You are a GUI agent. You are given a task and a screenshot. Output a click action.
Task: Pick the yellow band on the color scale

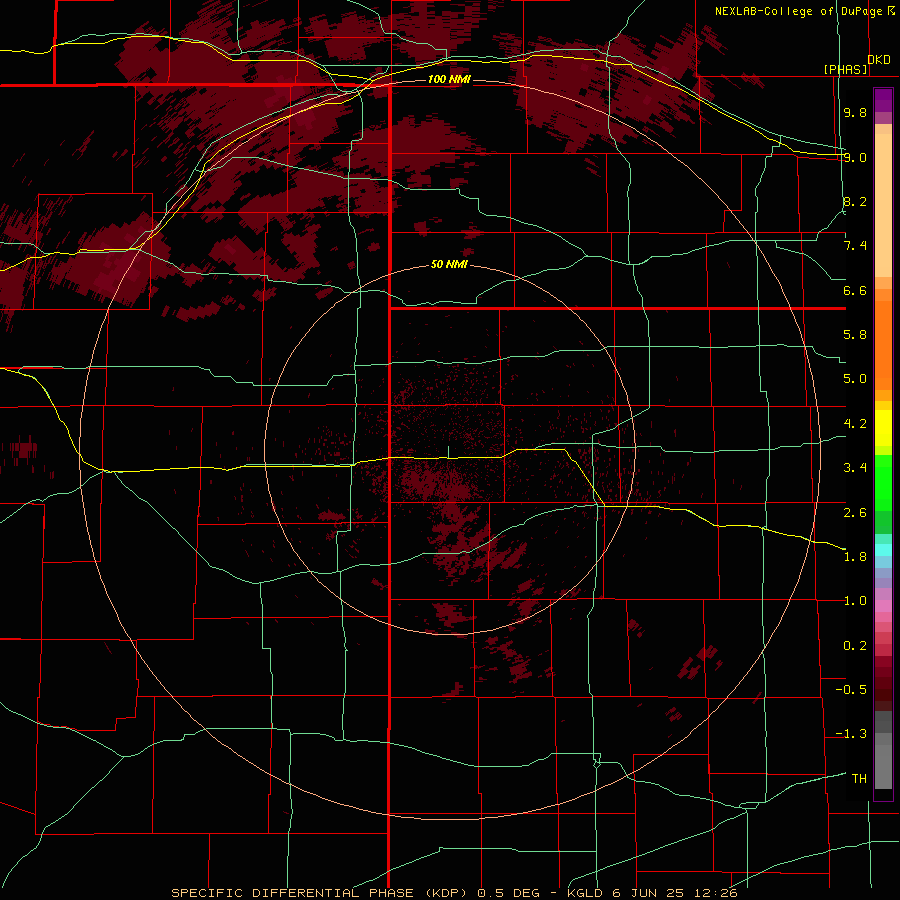883,428
